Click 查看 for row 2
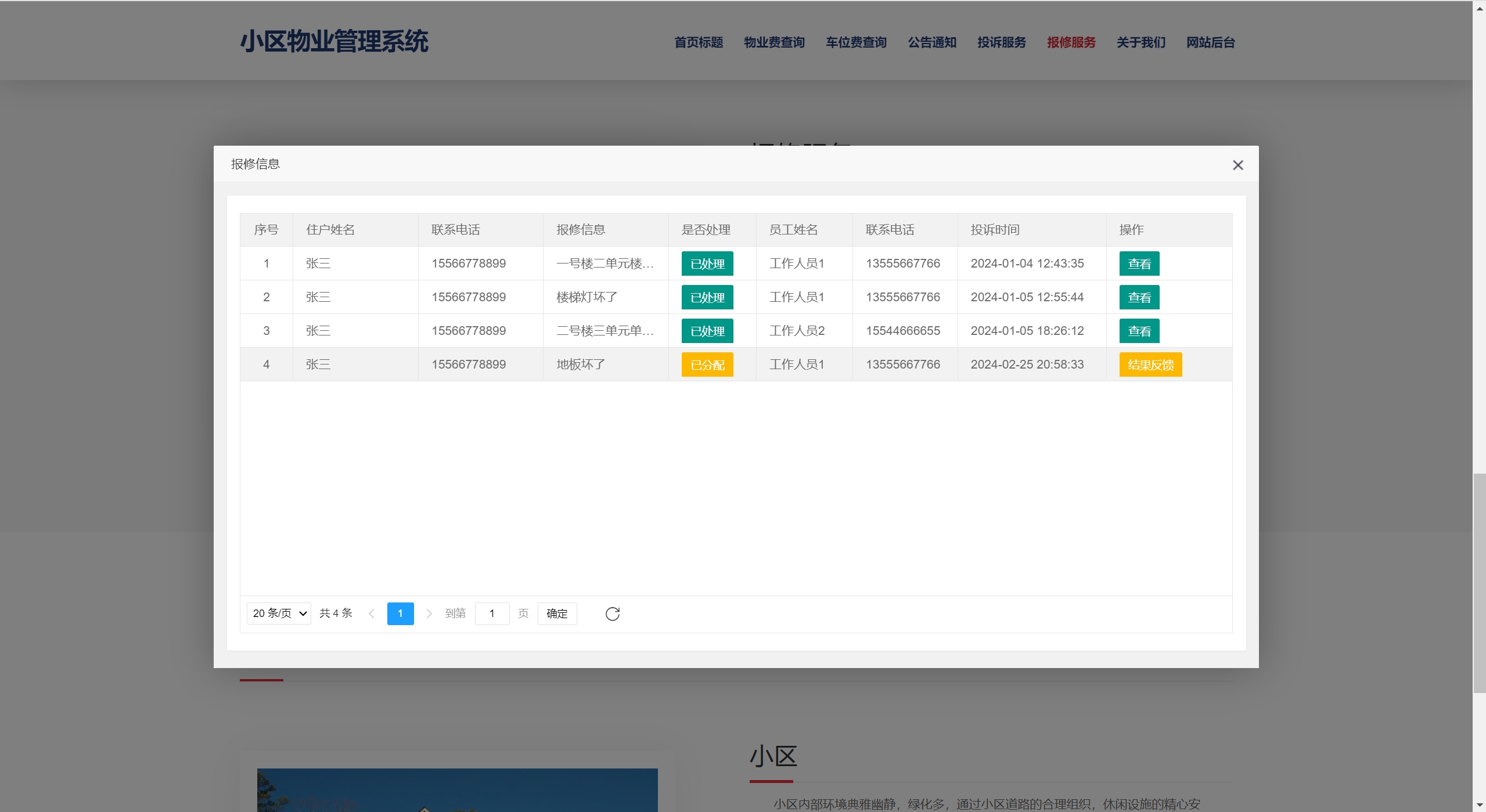Screen dimensions: 1486x812 [x=1139, y=297]
